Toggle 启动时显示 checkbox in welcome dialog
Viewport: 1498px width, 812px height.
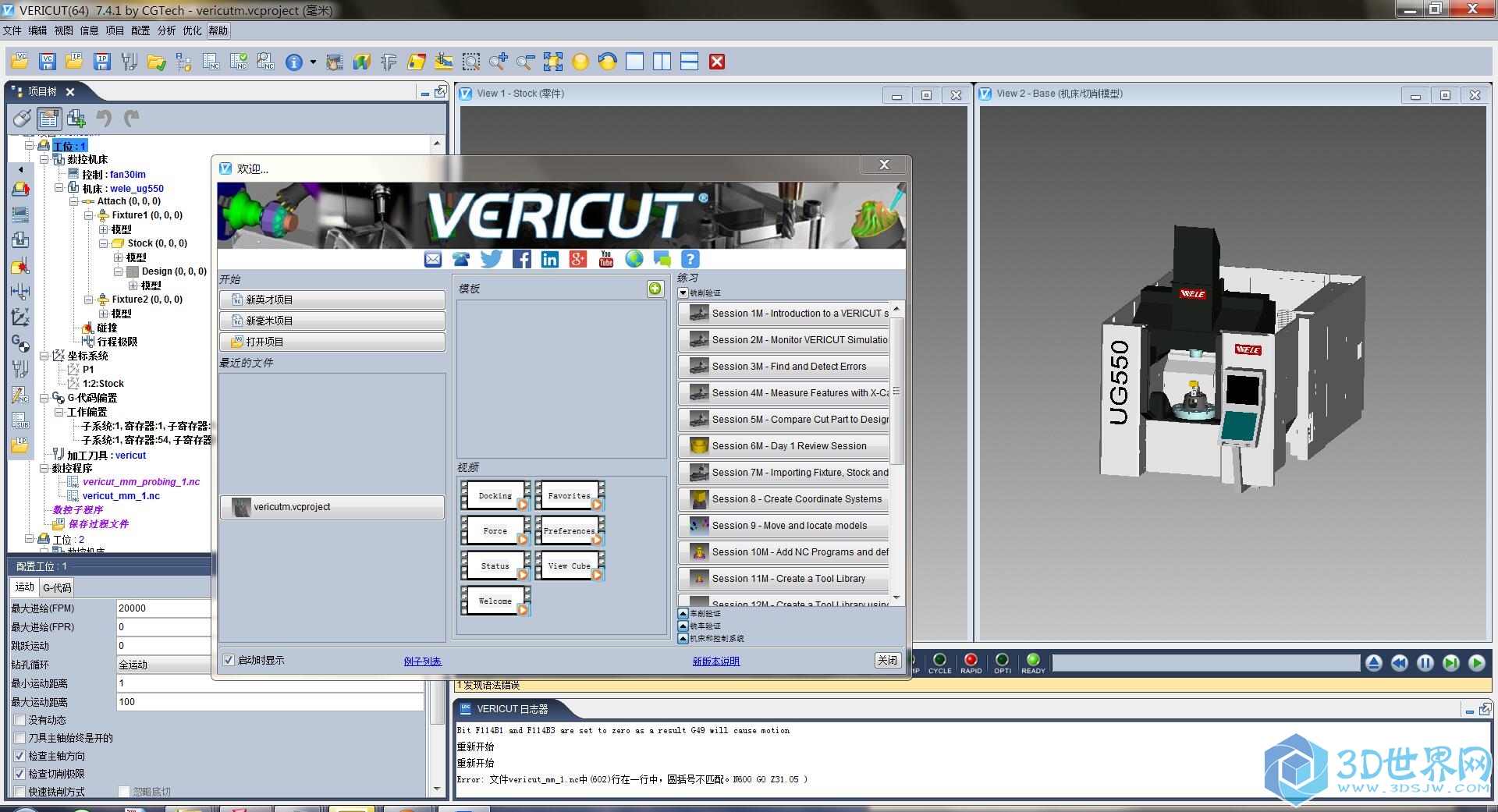click(229, 660)
